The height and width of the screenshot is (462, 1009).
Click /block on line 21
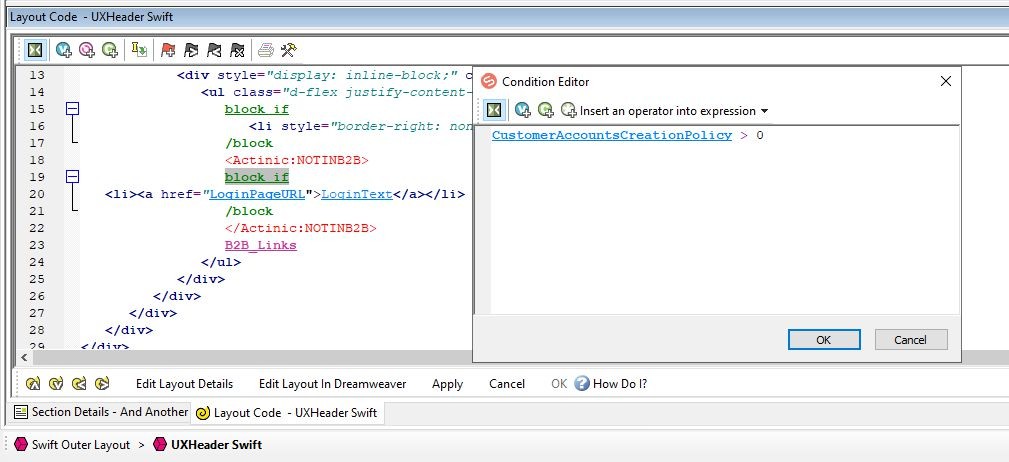coord(249,211)
